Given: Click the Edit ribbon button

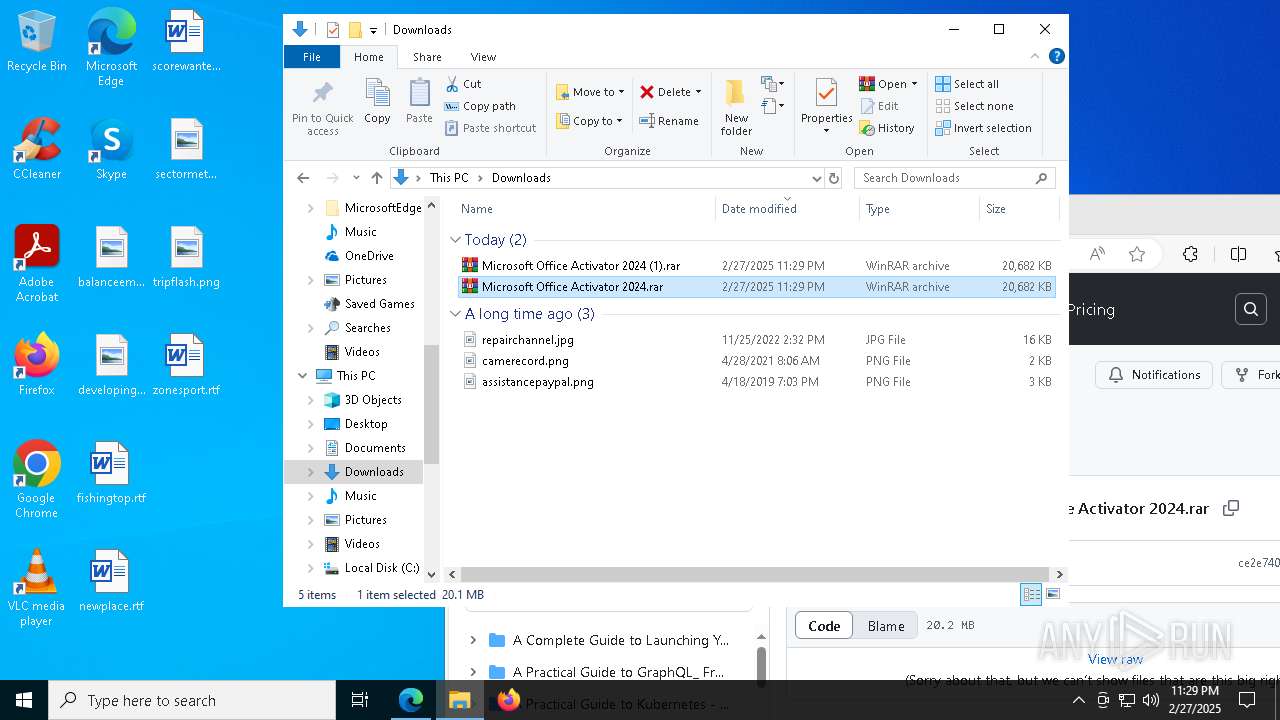Looking at the screenshot, I should (x=879, y=106).
